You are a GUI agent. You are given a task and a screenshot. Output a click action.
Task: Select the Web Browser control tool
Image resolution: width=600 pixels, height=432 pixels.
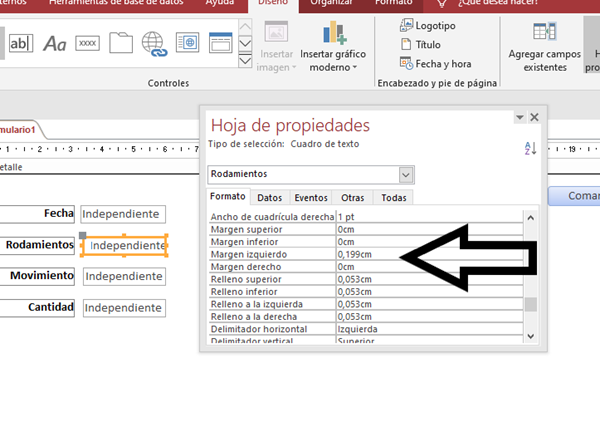click(x=186, y=43)
